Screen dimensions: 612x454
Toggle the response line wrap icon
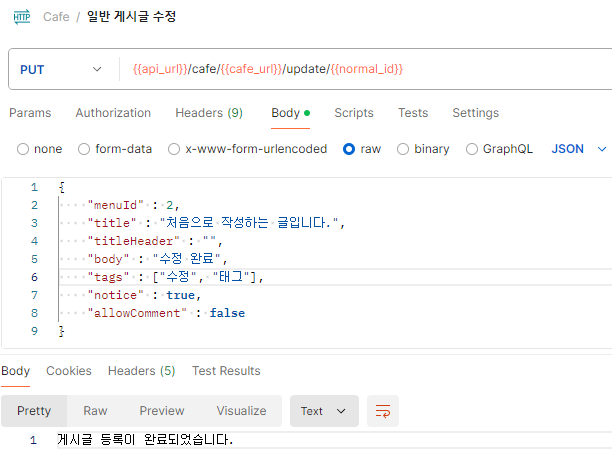tap(382, 411)
